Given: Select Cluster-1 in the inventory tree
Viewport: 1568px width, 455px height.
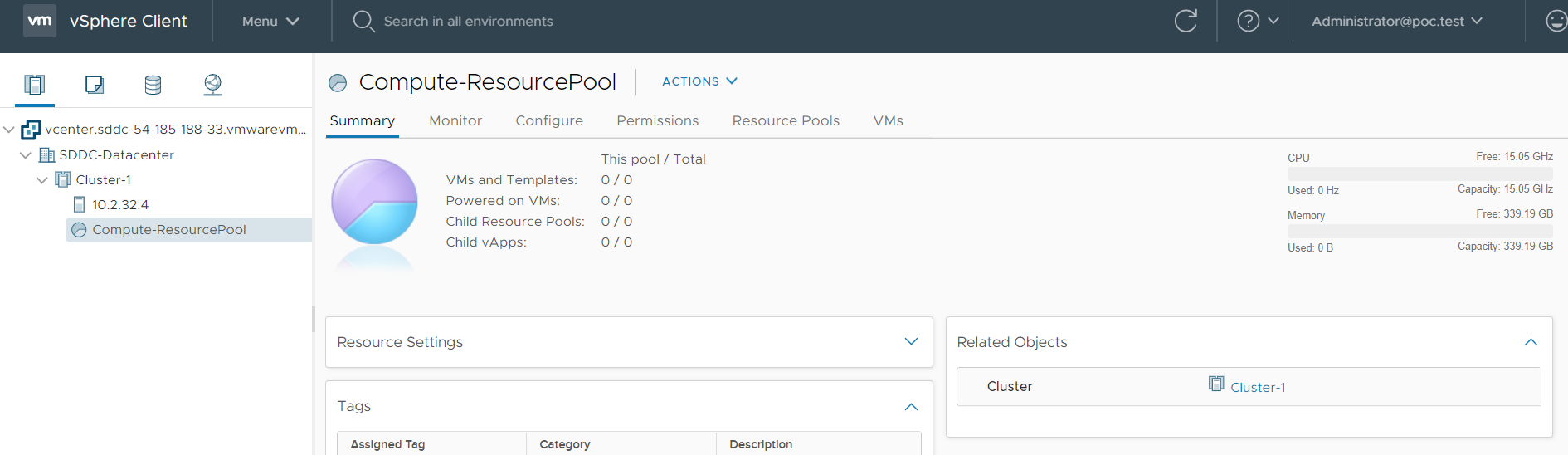Looking at the screenshot, I should pos(104,179).
